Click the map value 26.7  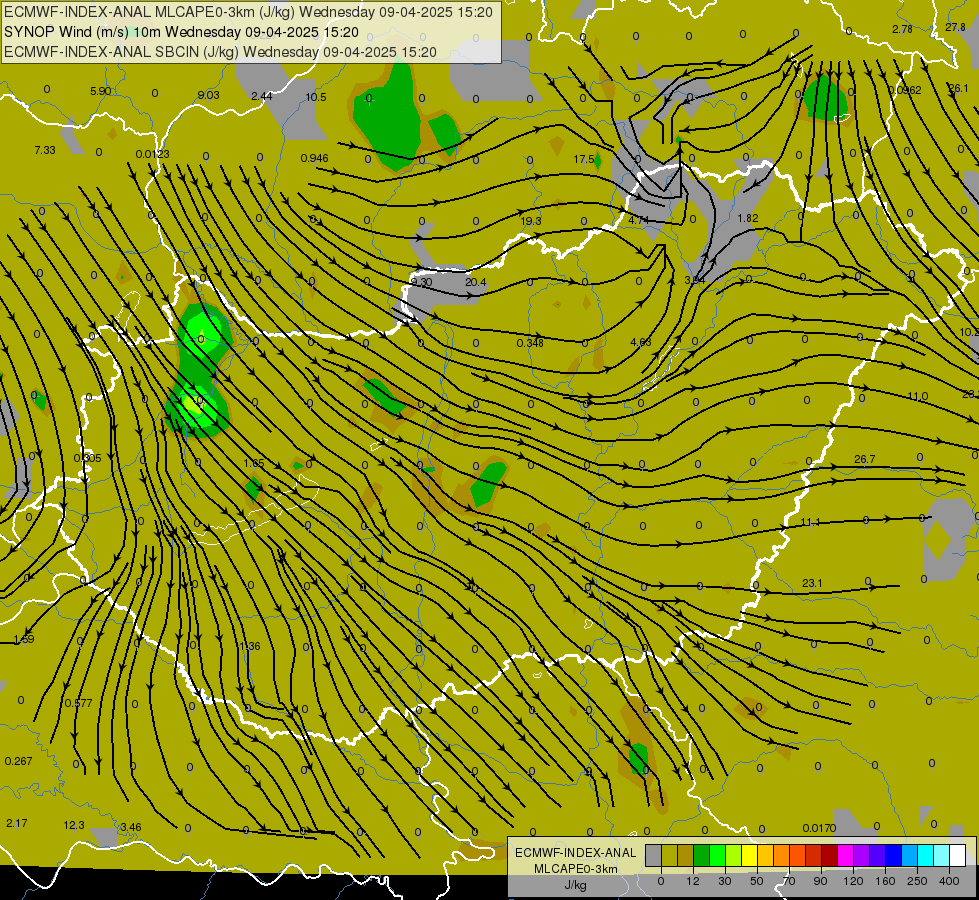point(865,459)
